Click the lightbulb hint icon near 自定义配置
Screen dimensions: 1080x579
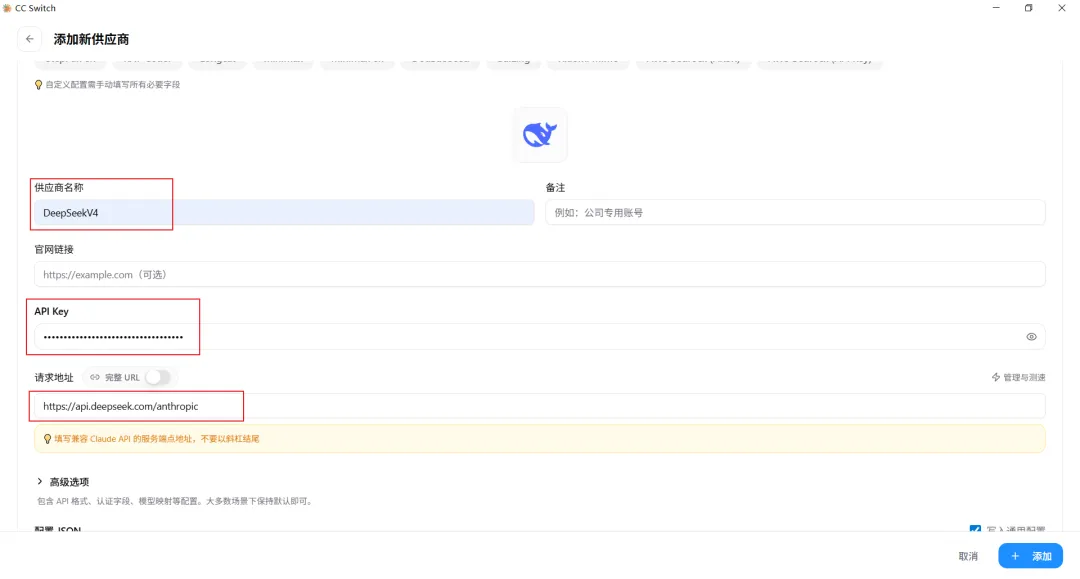pos(39,85)
